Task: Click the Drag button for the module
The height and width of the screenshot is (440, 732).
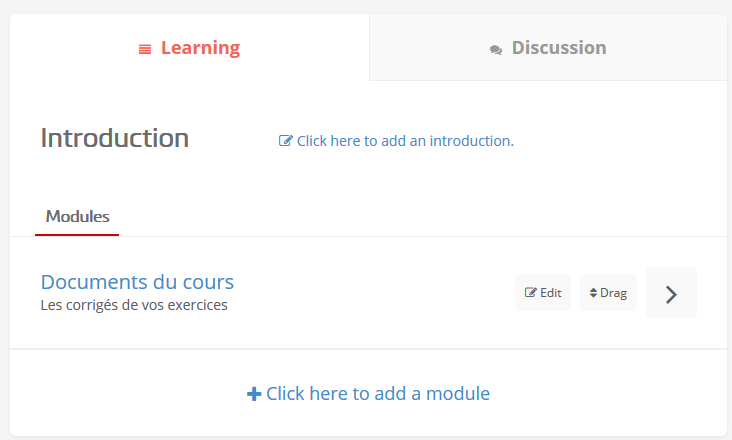Action: click(608, 293)
